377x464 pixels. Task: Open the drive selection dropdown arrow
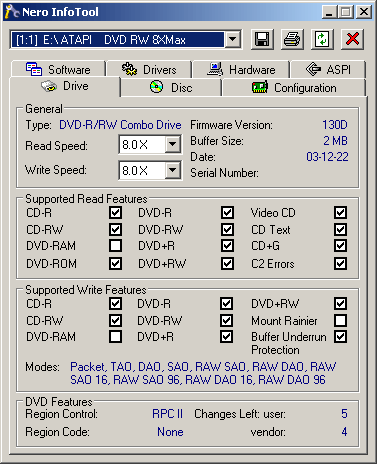tap(233, 40)
